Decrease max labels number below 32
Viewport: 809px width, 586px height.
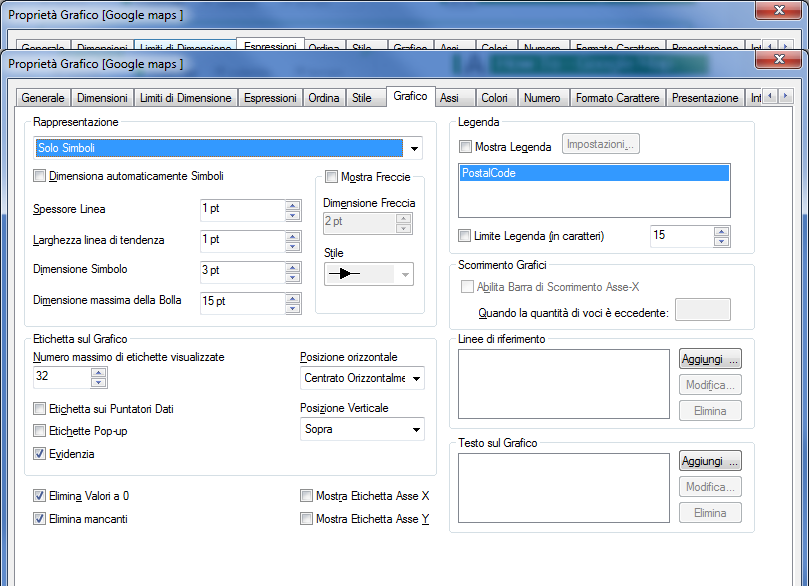[99, 382]
